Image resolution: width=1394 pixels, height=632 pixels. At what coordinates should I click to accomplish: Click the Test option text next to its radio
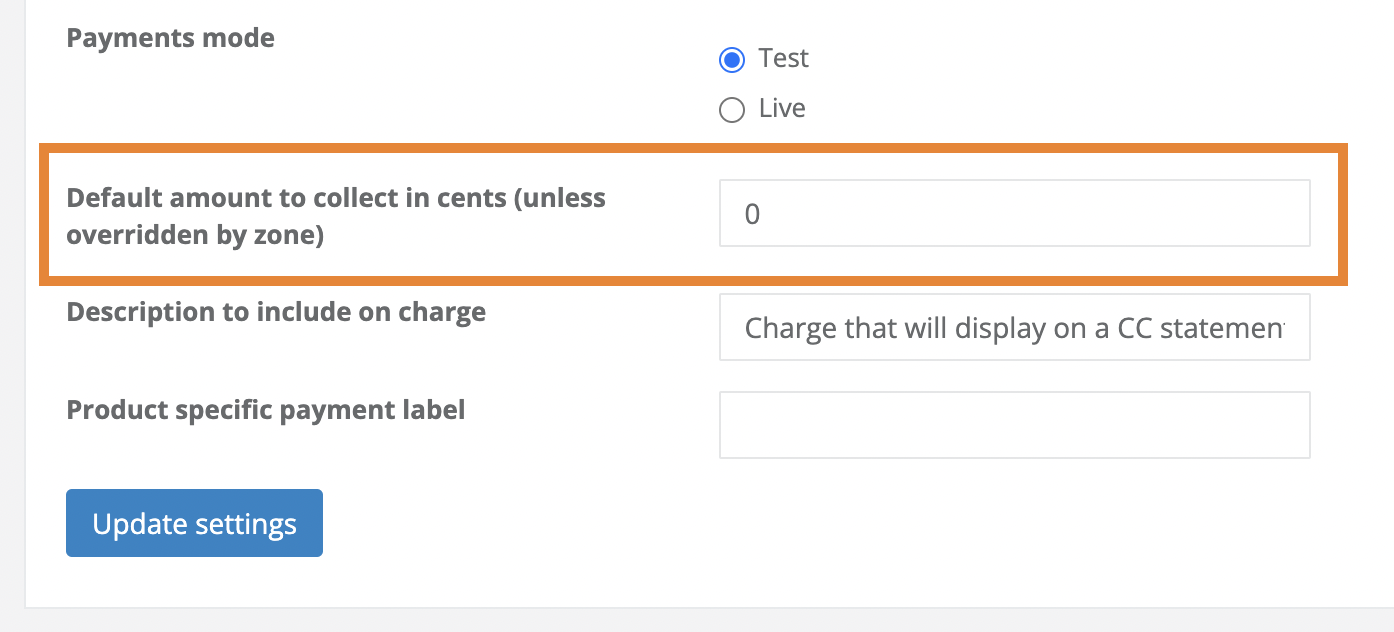786,58
